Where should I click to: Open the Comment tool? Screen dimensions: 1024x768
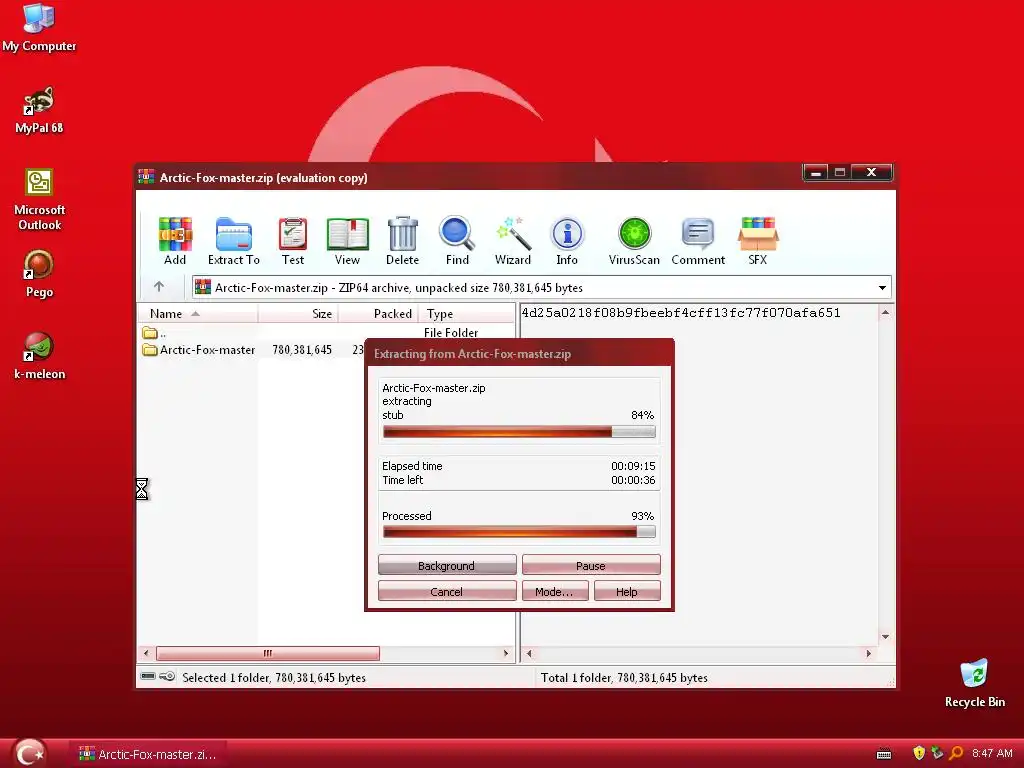[x=698, y=241]
